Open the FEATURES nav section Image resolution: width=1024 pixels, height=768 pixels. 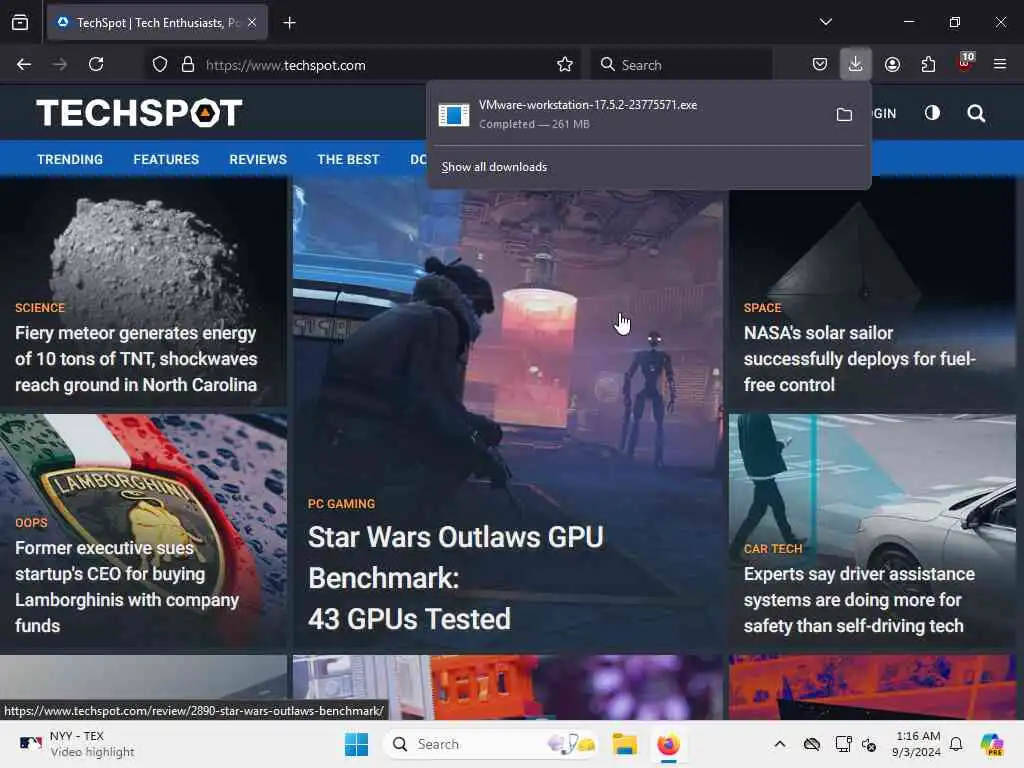point(166,159)
